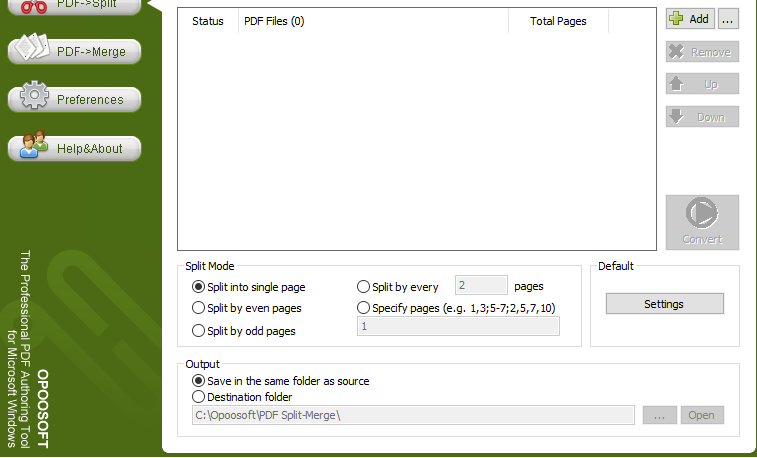Click the Status column header
This screenshot has width=757, height=458.
point(208,21)
